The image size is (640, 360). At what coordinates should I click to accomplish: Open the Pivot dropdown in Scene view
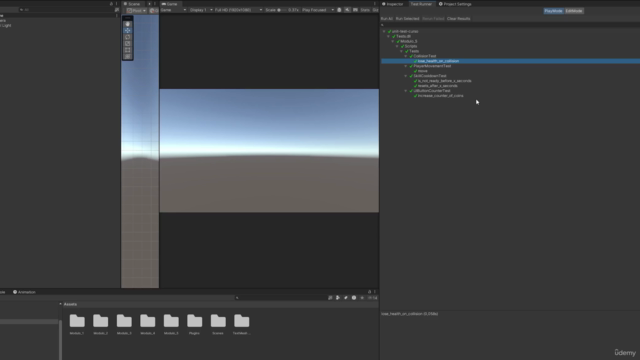136,10
